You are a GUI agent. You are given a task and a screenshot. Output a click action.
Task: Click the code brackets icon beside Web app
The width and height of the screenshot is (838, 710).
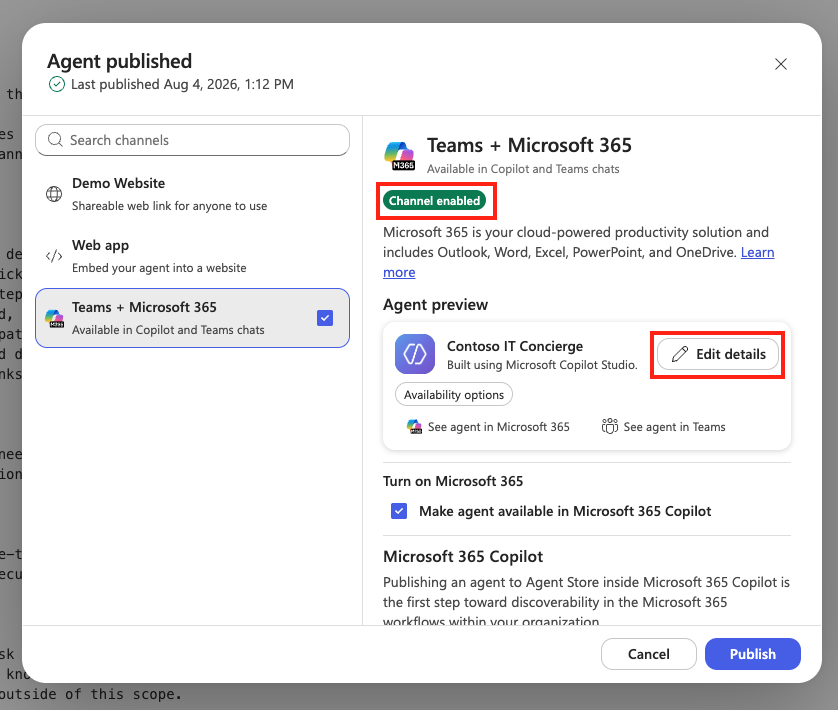pos(54,256)
